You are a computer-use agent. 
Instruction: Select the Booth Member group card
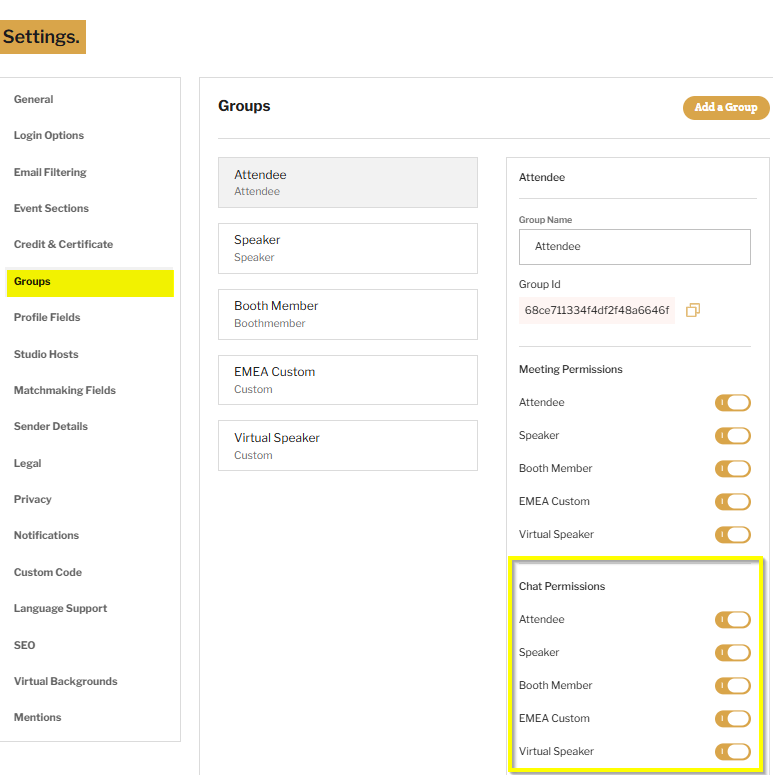(x=348, y=314)
